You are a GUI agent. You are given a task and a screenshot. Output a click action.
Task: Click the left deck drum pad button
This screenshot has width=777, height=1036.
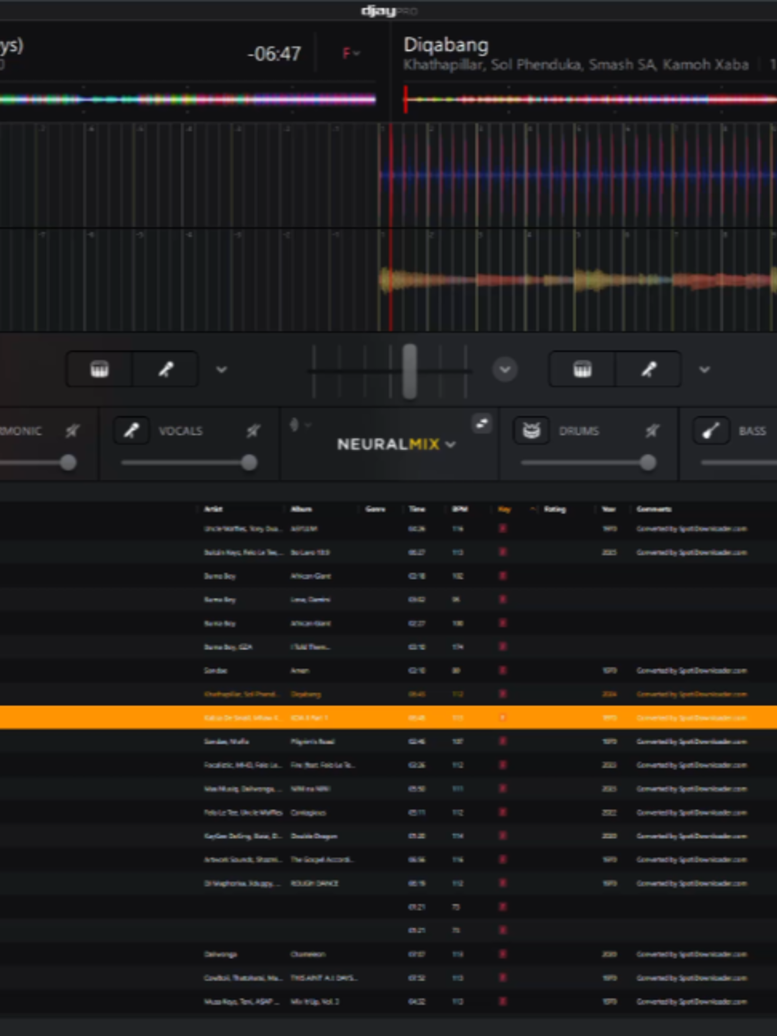coord(100,369)
